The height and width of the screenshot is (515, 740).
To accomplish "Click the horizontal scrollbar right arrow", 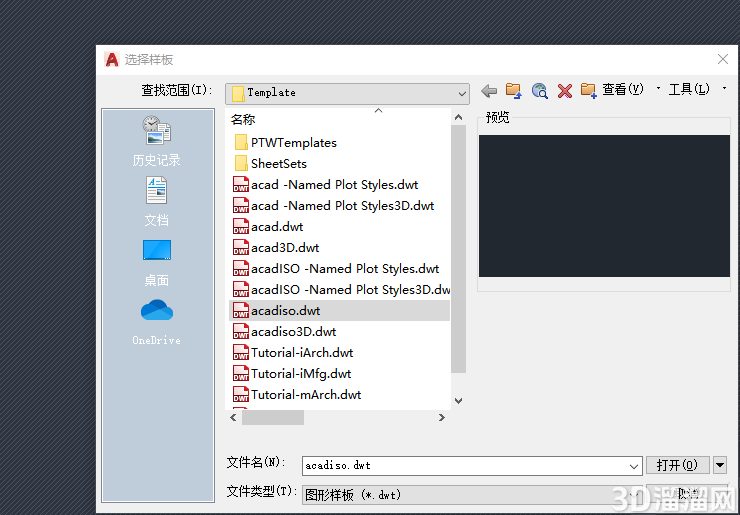I will (441, 417).
